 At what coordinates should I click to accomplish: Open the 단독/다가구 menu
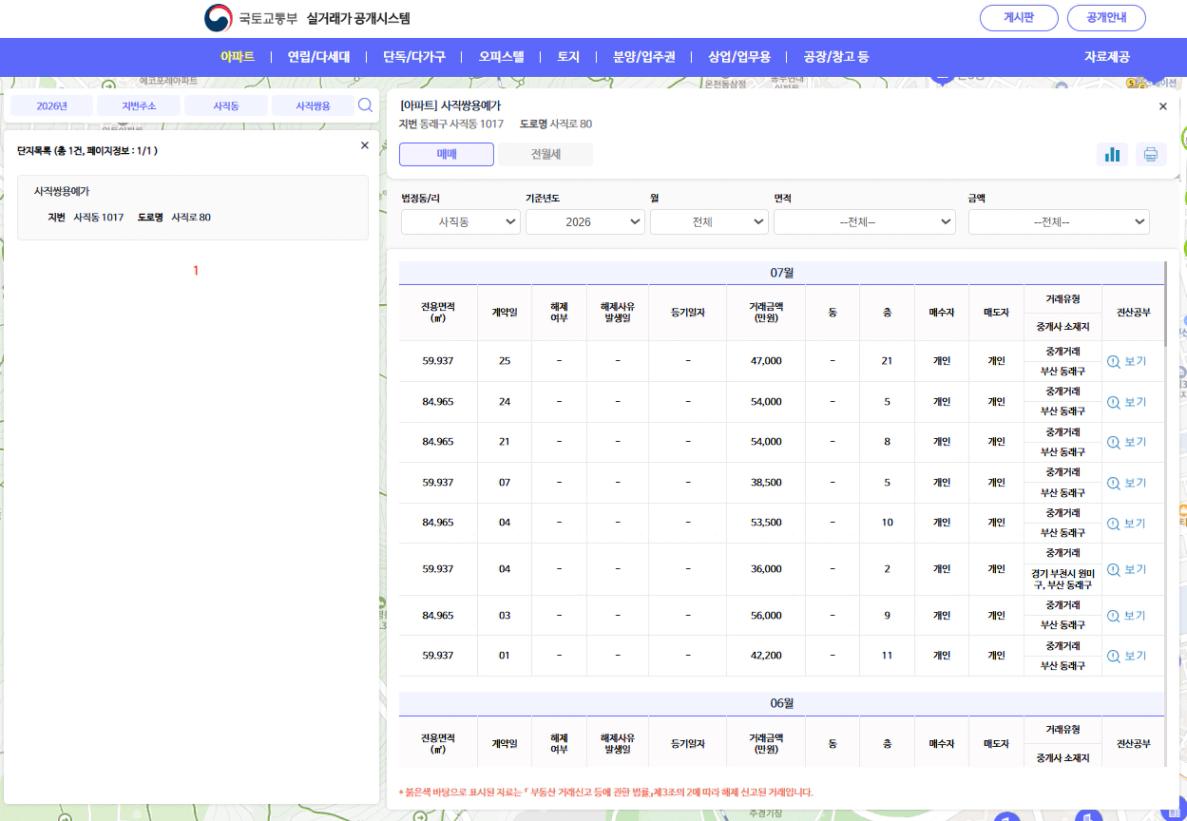(414, 57)
